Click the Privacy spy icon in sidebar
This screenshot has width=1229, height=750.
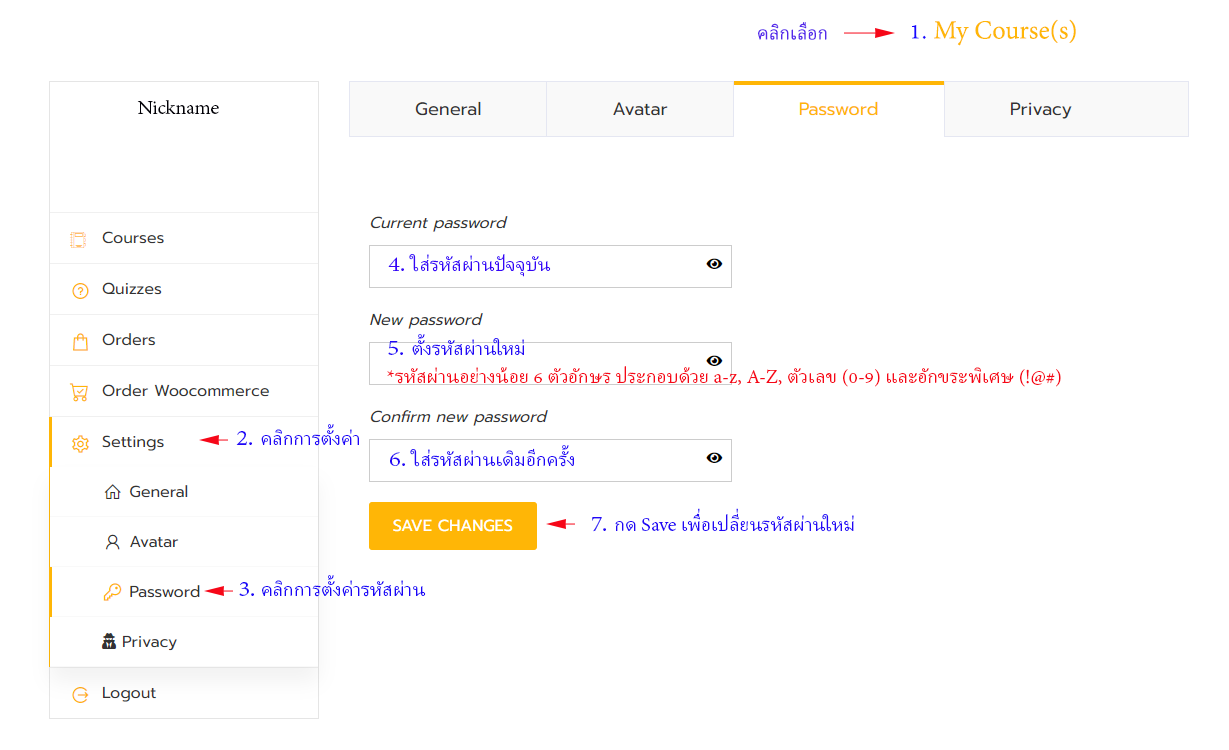109,642
